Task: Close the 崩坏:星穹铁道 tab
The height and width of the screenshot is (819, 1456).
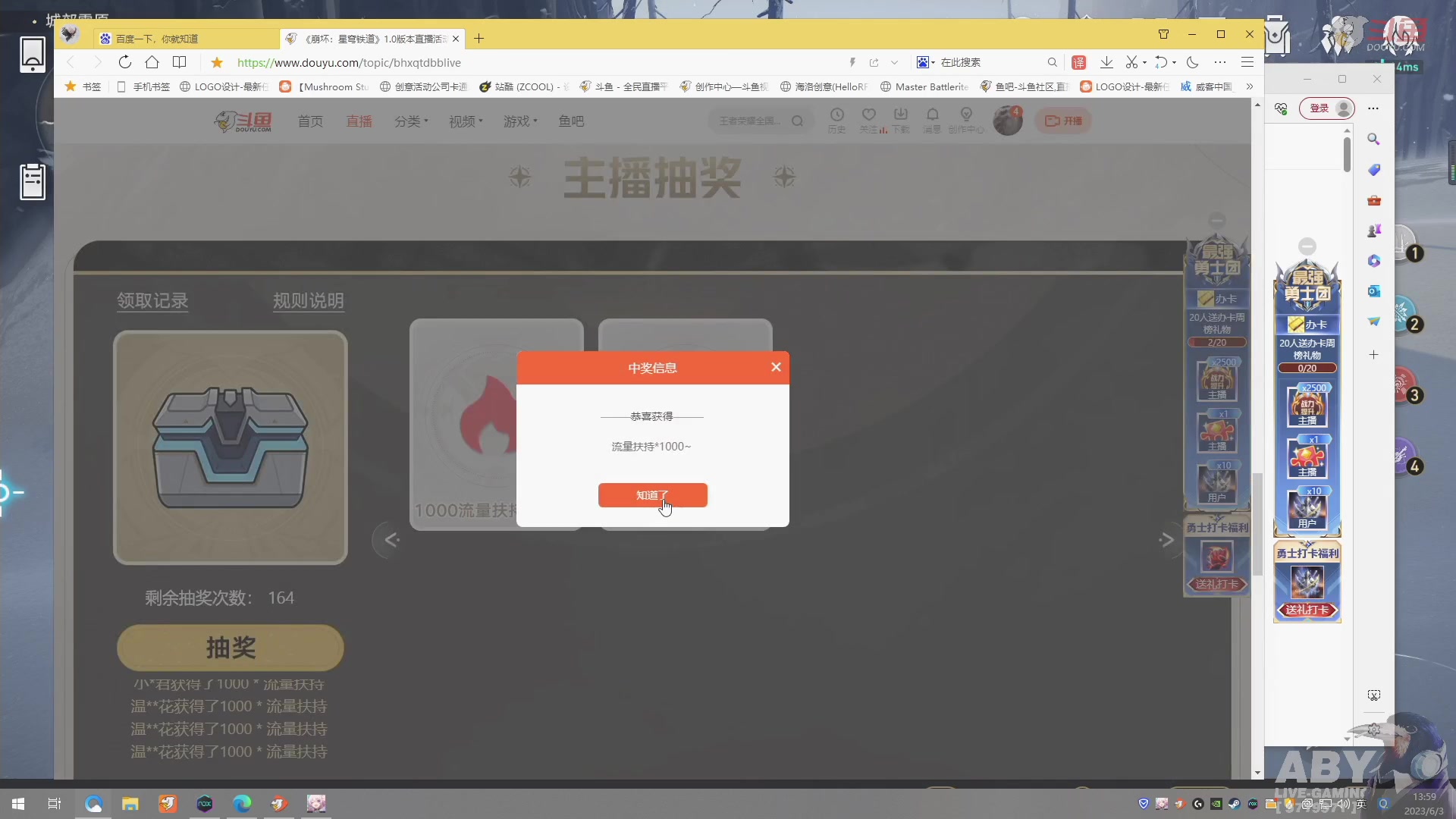Action: click(456, 39)
